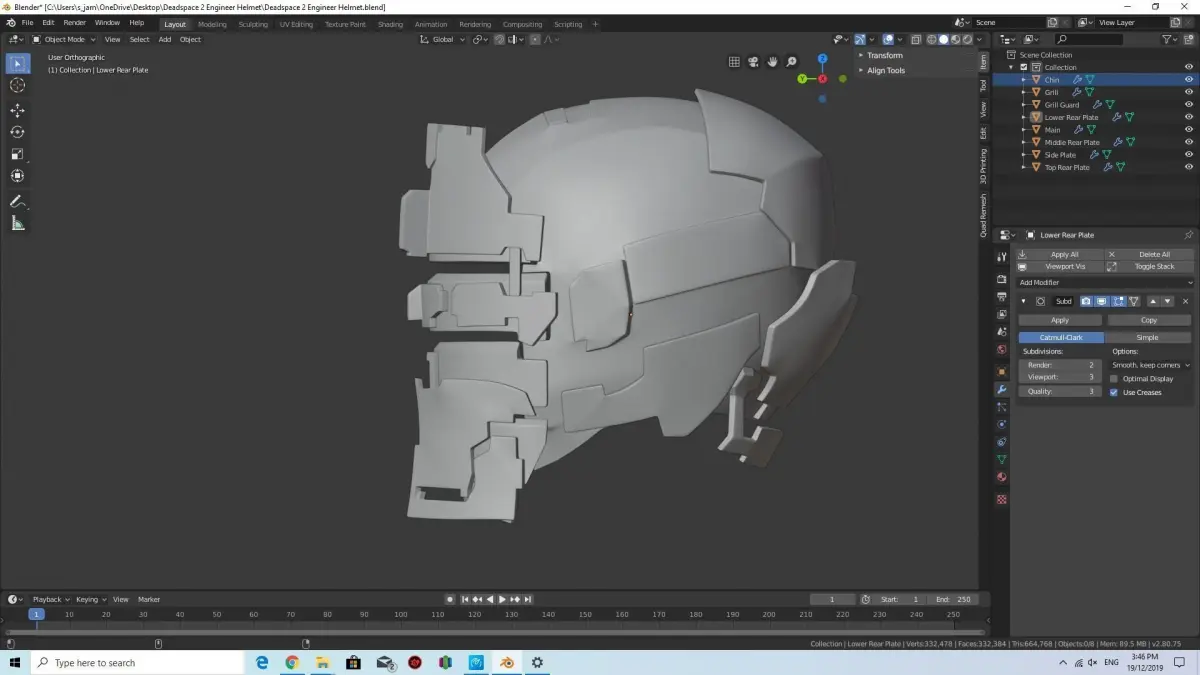1200x675 pixels.
Task: Toggle the camera view icon
Action: 753,62
